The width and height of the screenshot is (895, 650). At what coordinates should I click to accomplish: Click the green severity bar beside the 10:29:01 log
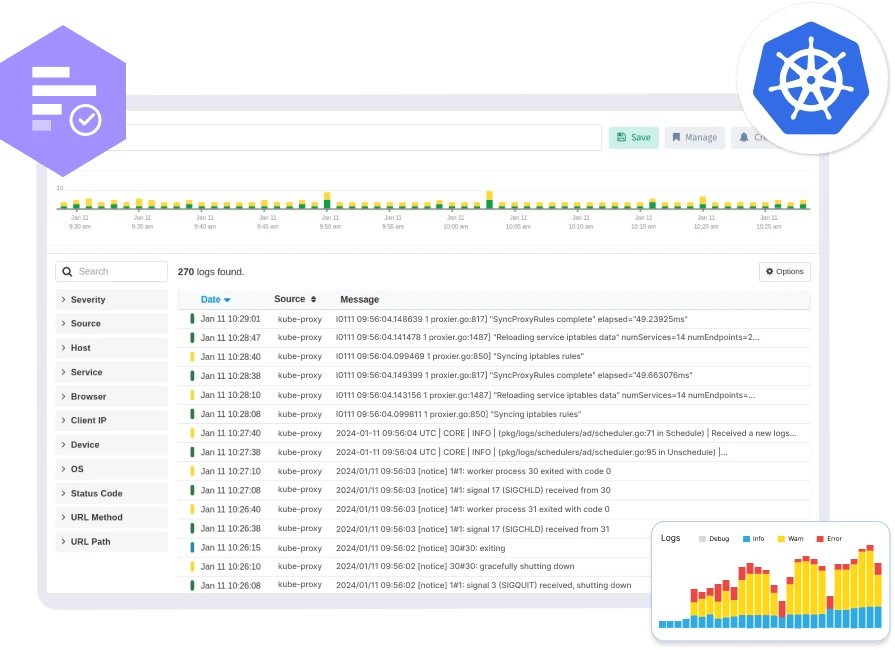[x=193, y=318]
